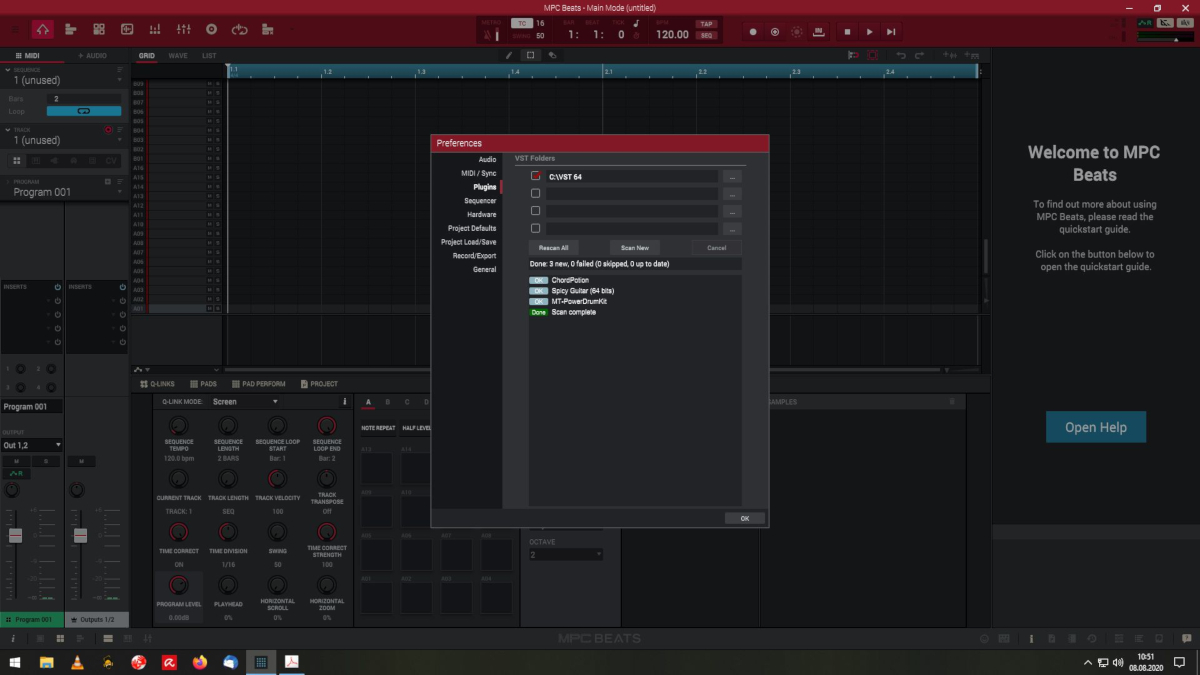Select the eraser tool above the grid
1200x675 pixels.
tap(553, 56)
